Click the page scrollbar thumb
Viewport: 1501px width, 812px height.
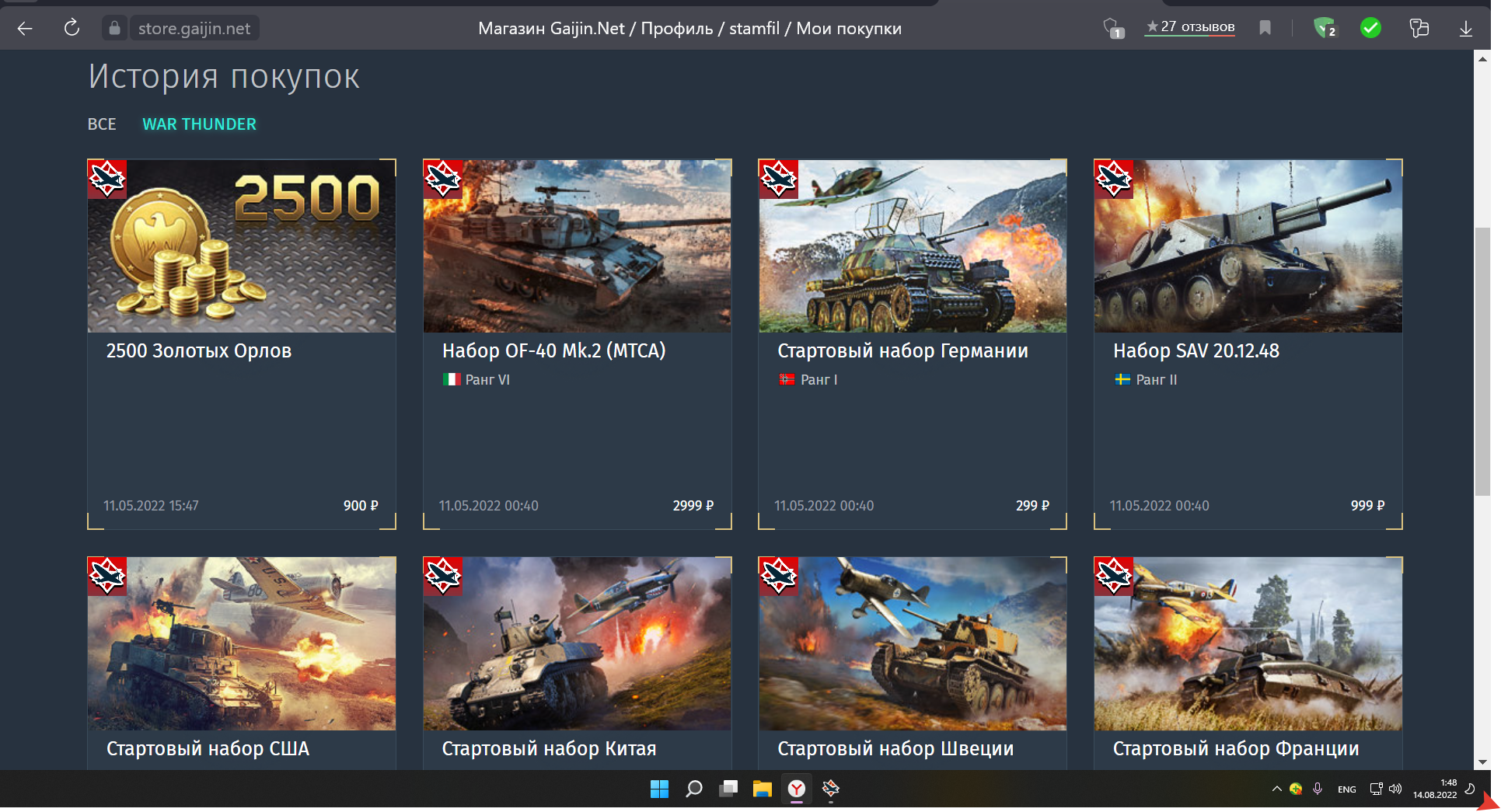click(1482, 361)
